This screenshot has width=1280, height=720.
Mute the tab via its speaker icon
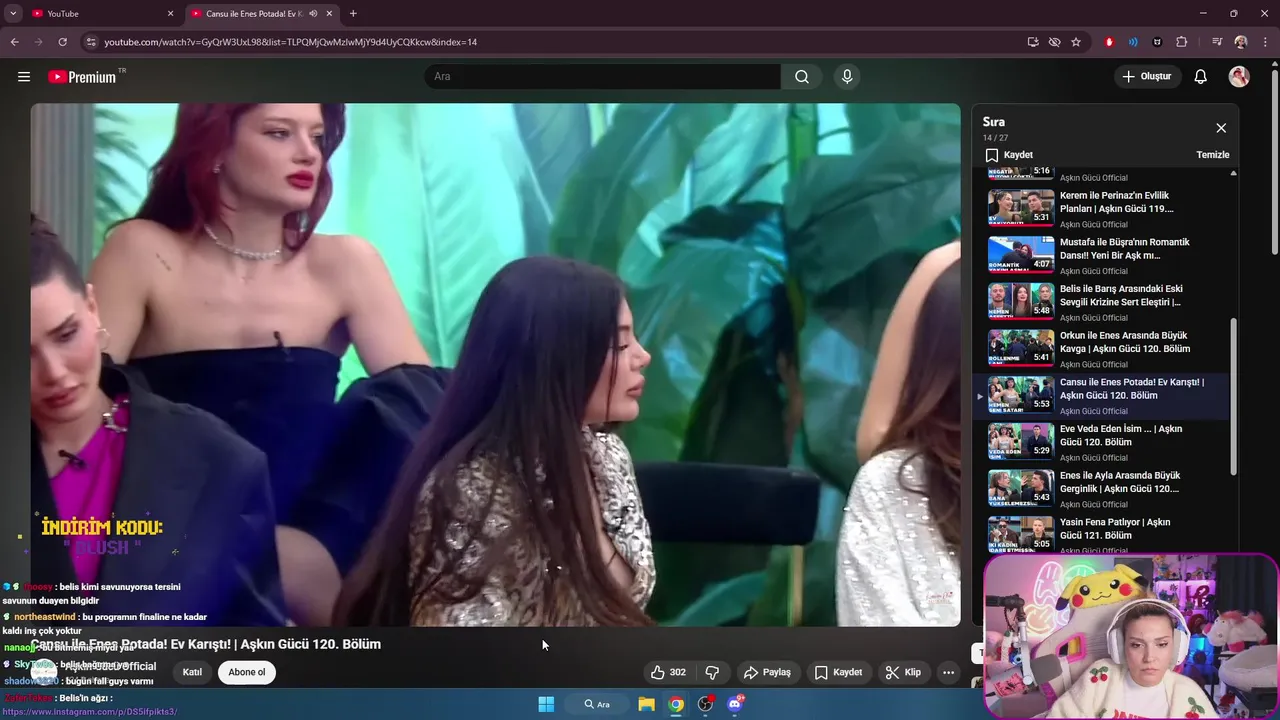click(313, 14)
